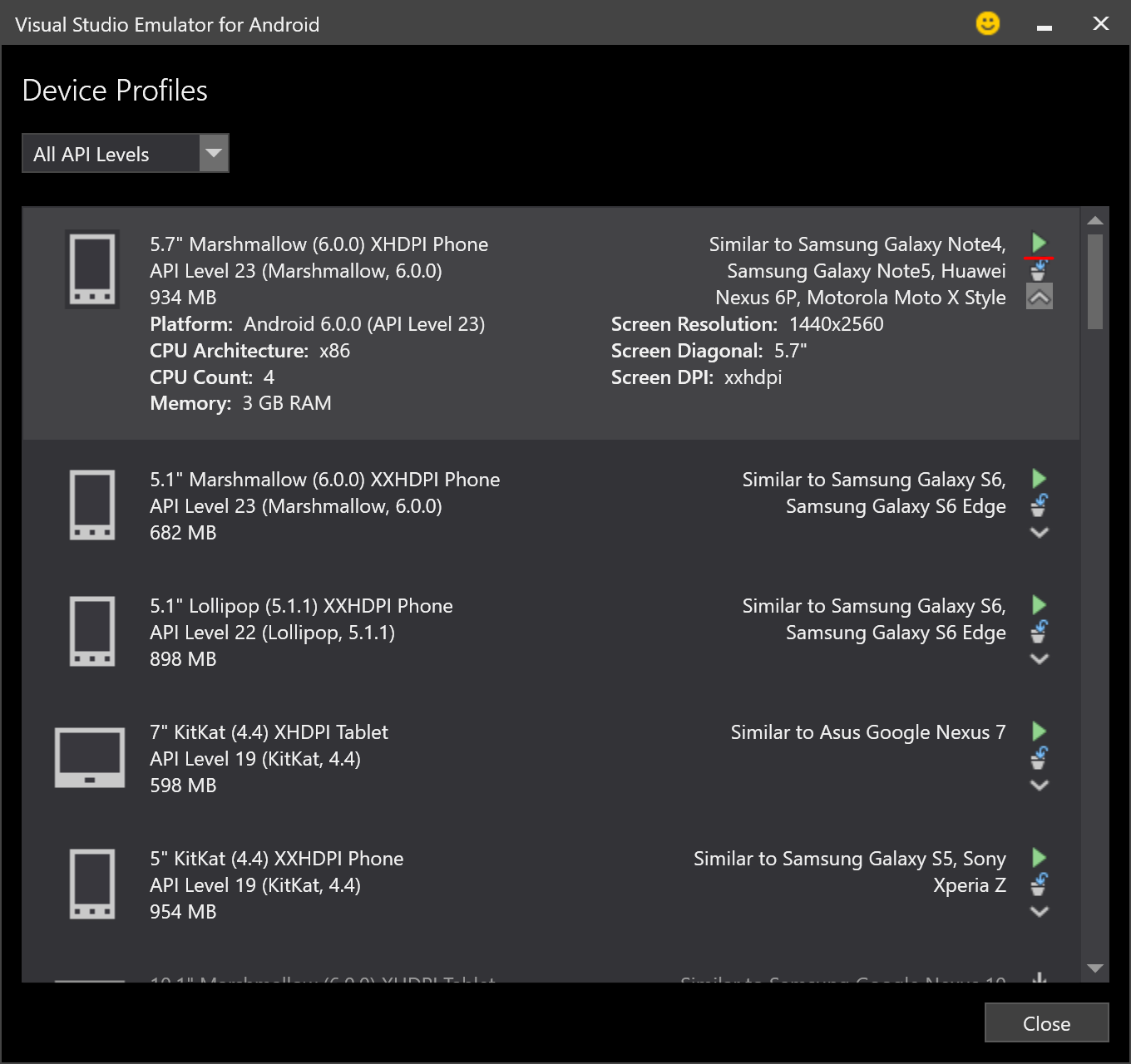Image resolution: width=1131 pixels, height=1064 pixels.
Task: Uninstall the 5.1" Marshmallow XXHDPI Phone profile
Action: (1039, 505)
